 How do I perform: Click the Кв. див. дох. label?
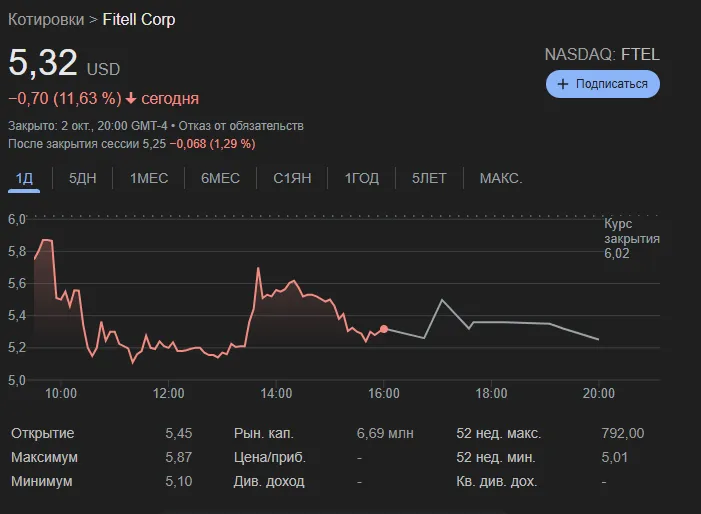(x=497, y=481)
